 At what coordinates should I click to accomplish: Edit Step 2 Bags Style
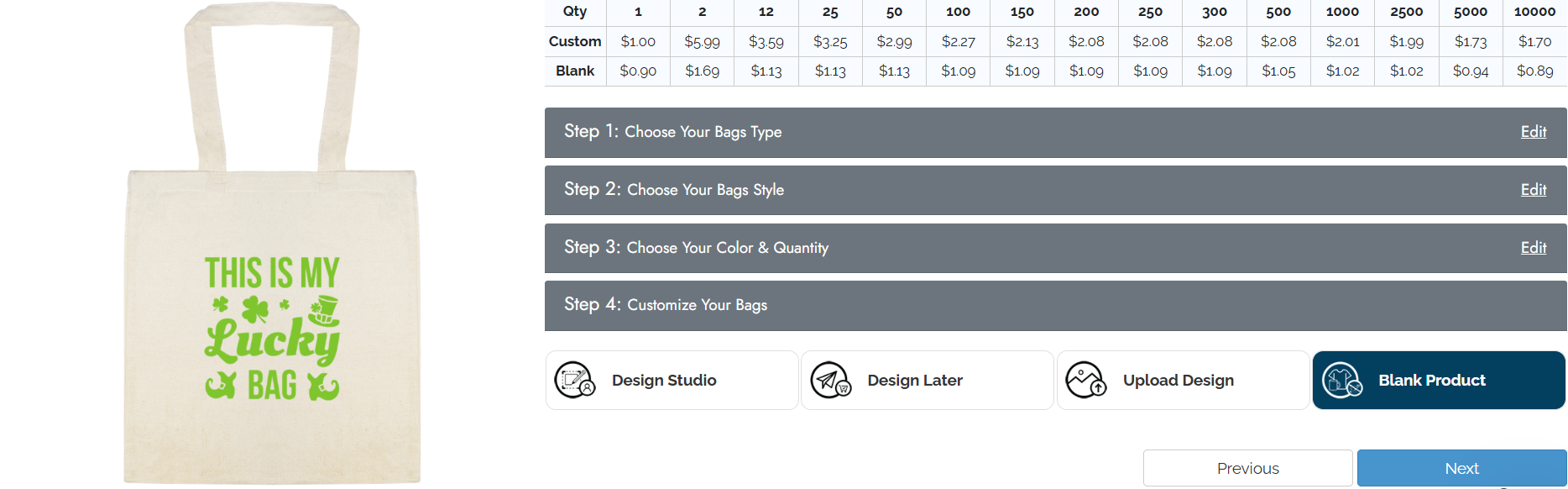(1533, 190)
